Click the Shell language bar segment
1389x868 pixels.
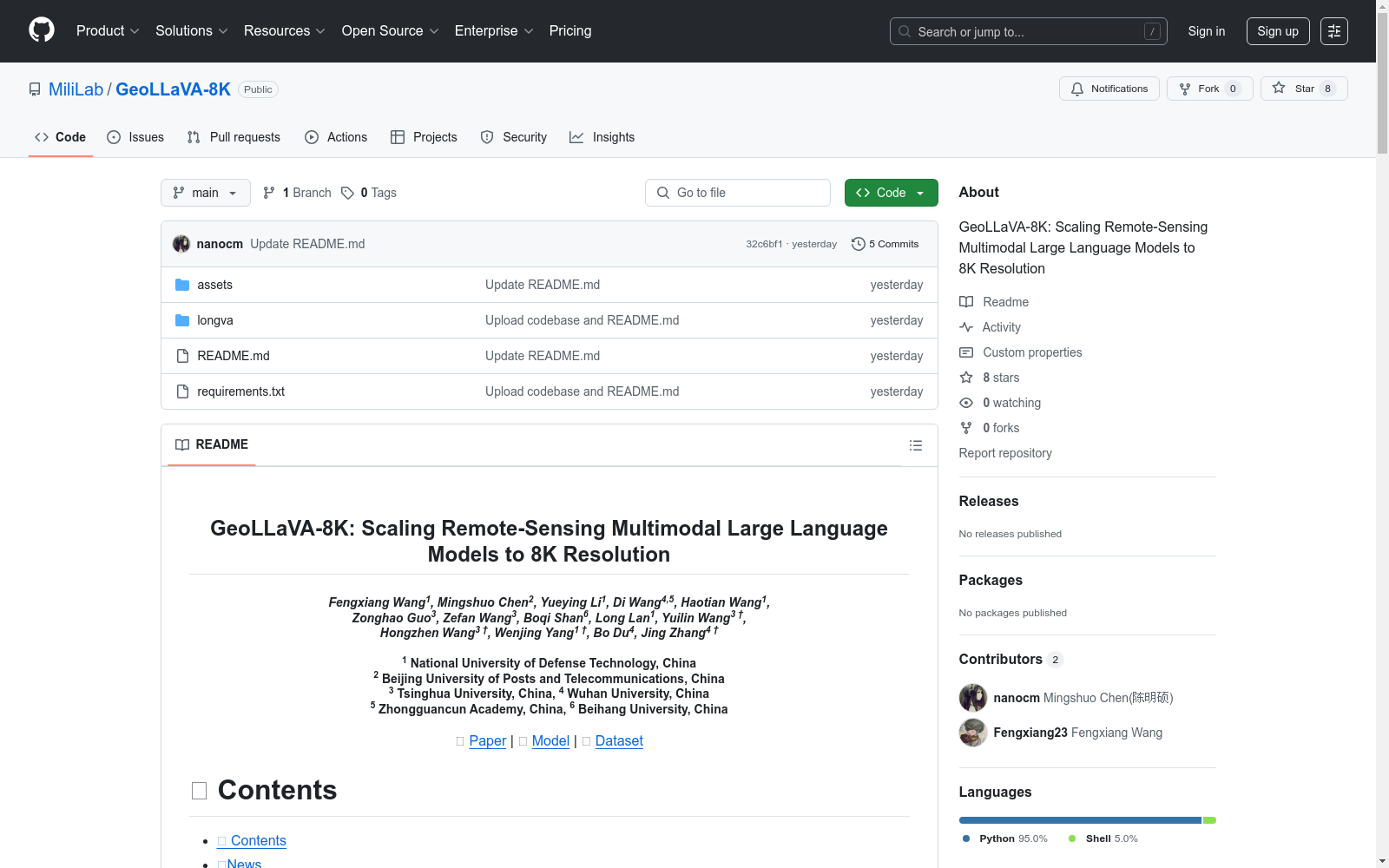1209,820
